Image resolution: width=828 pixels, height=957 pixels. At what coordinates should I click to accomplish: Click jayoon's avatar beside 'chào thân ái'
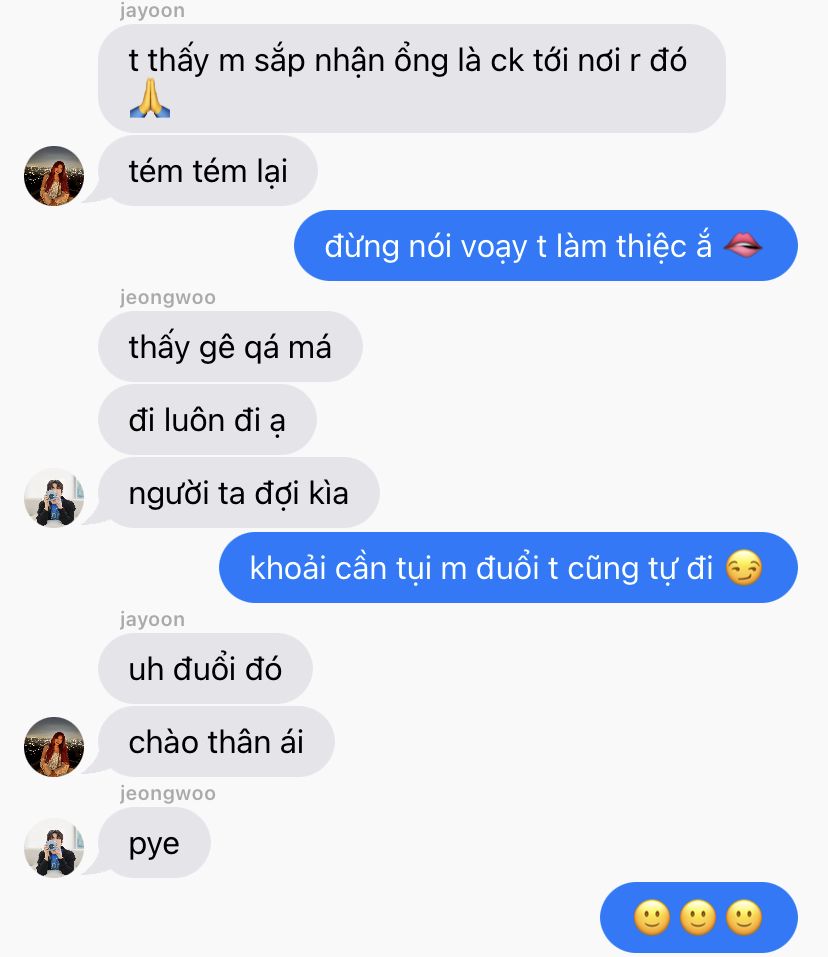pyautogui.click(x=54, y=746)
